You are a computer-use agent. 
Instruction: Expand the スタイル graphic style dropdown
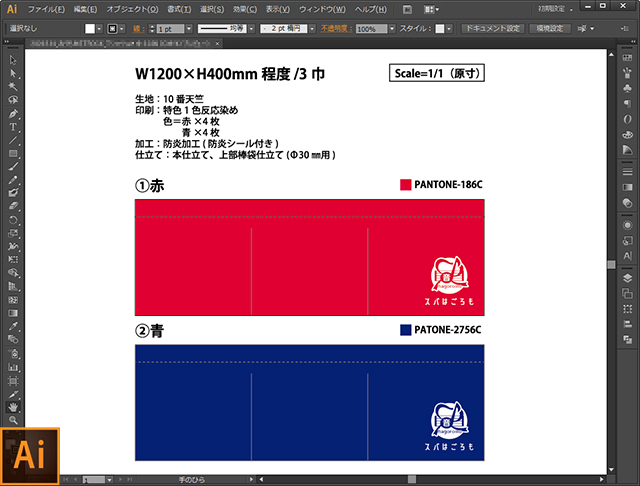coord(449,29)
